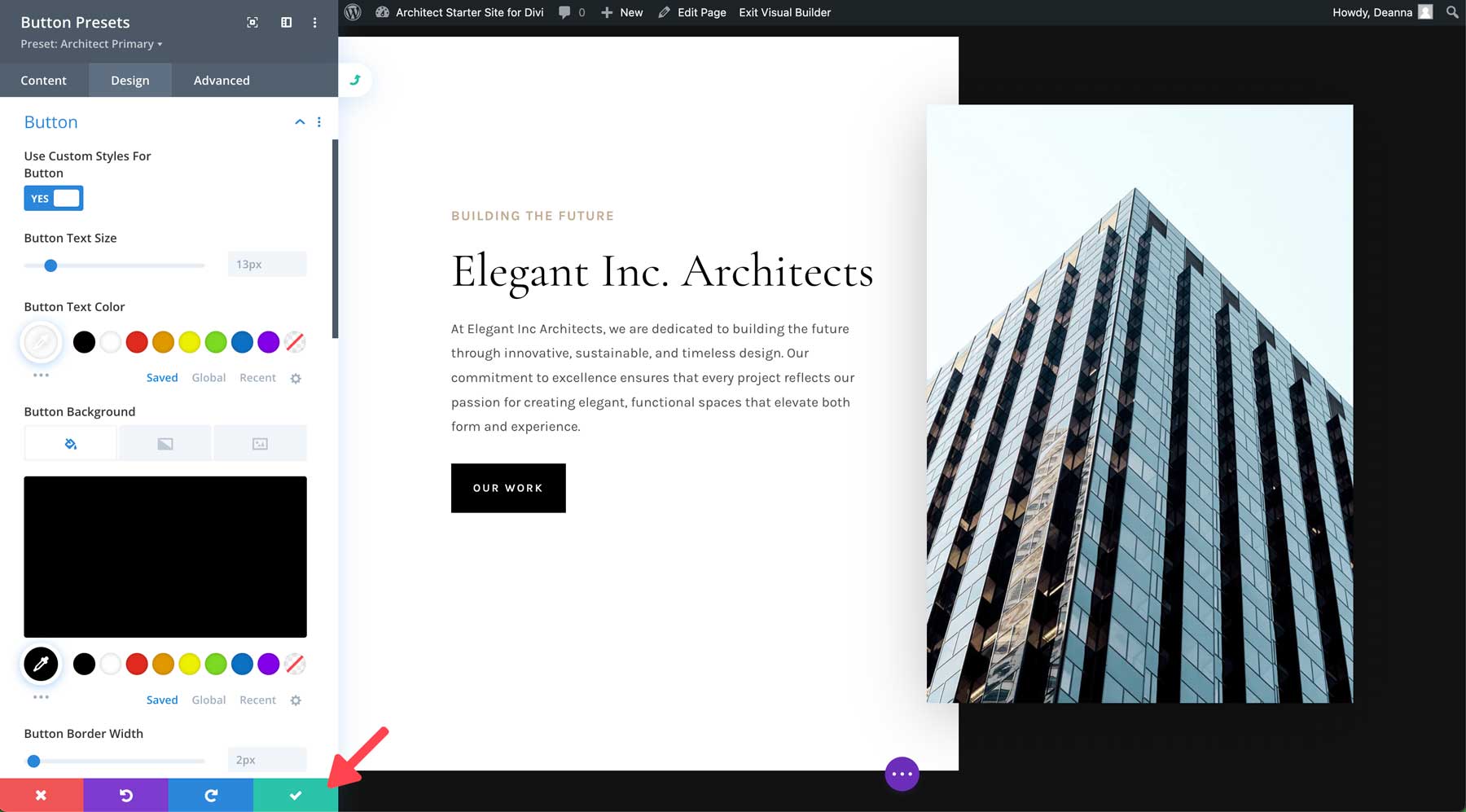Open the purple page settings circle
Viewport: 1466px width, 812px height.
click(901, 774)
